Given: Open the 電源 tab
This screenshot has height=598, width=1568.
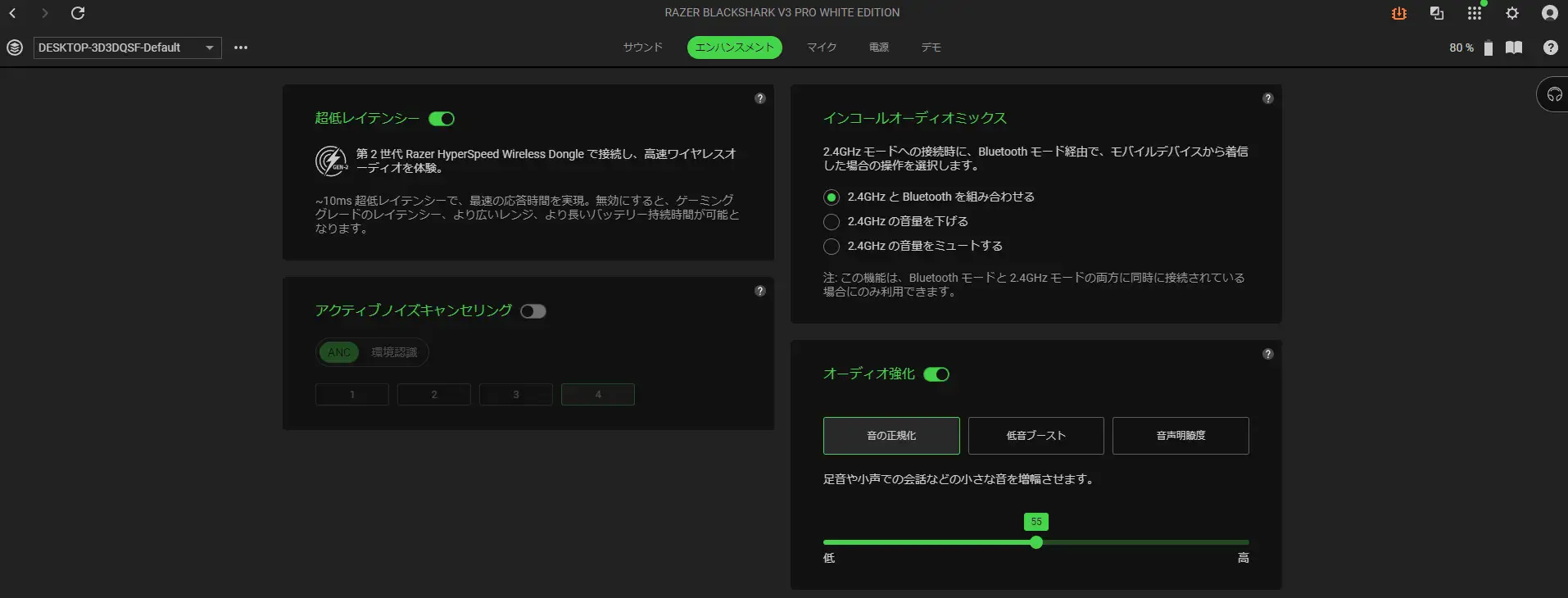Looking at the screenshot, I should [879, 48].
